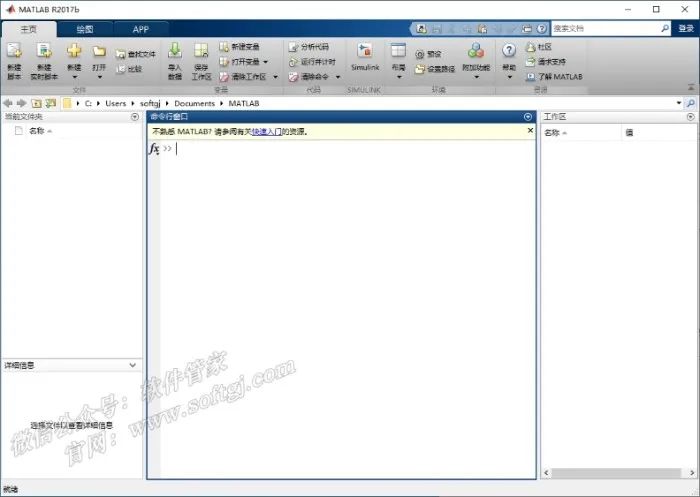Expand the New (新建) dropdown arrow
The image size is (700, 497).
74,77
